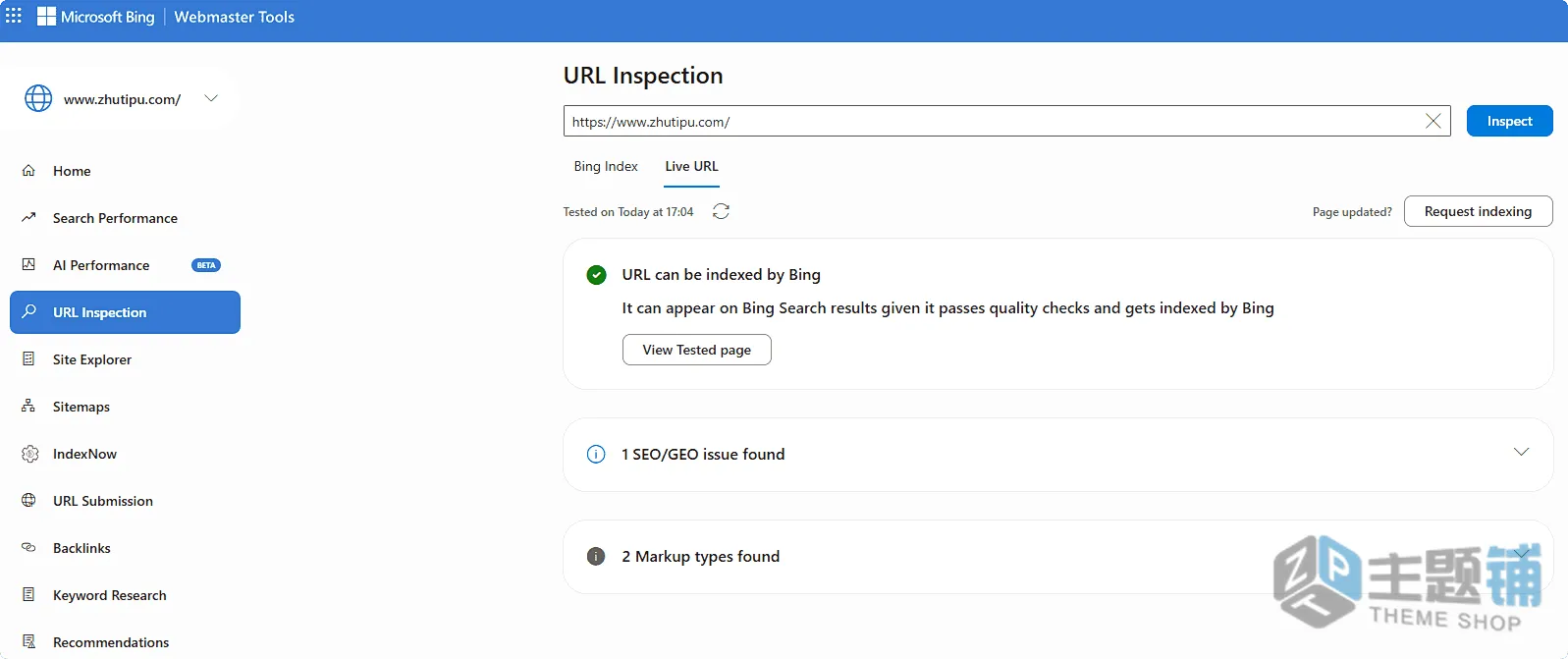Click the refresh test icon beside timestamp
Image resolution: width=1568 pixels, height=659 pixels.
(x=721, y=211)
